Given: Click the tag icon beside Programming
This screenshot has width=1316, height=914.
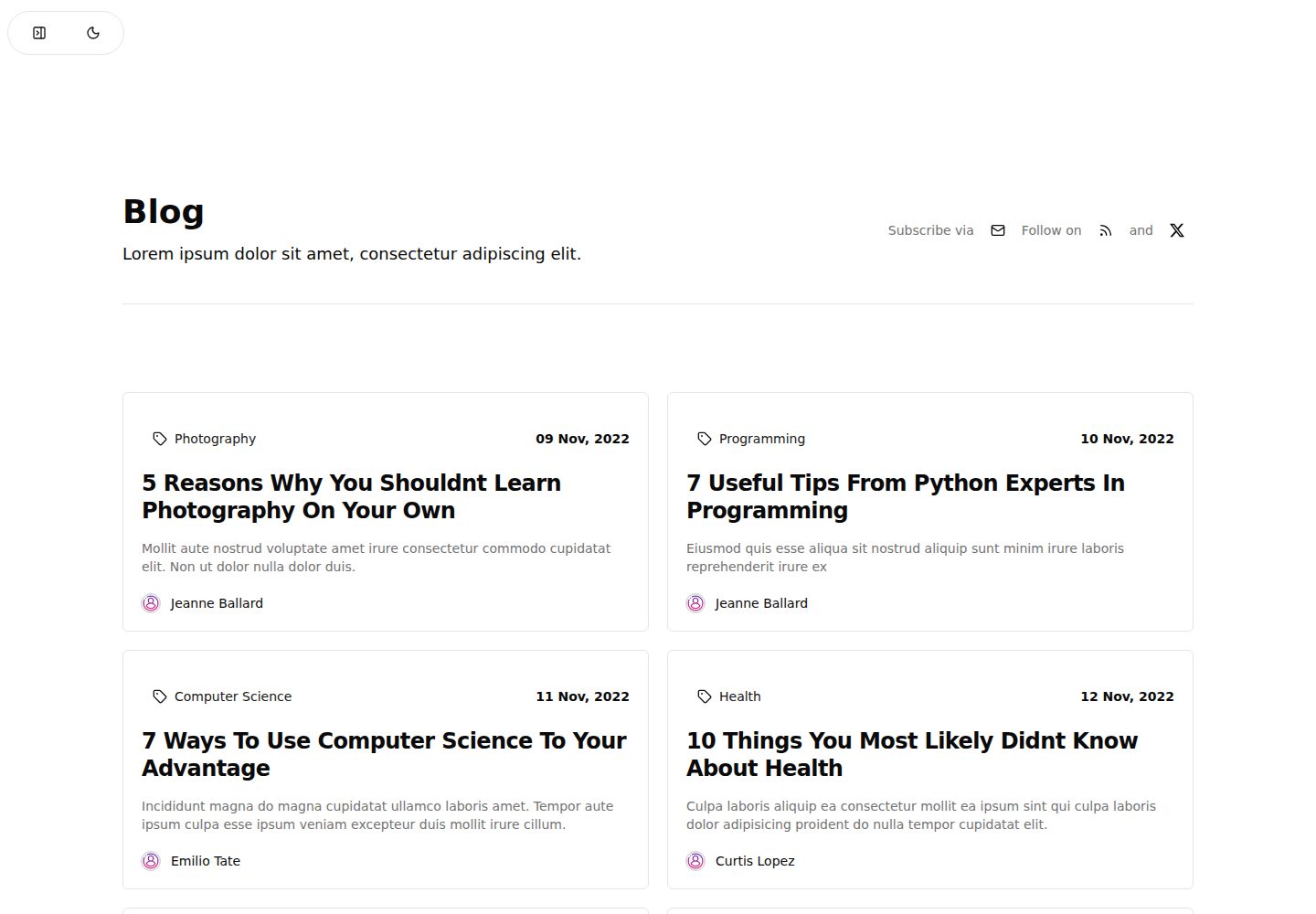Looking at the screenshot, I should coord(705,439).
